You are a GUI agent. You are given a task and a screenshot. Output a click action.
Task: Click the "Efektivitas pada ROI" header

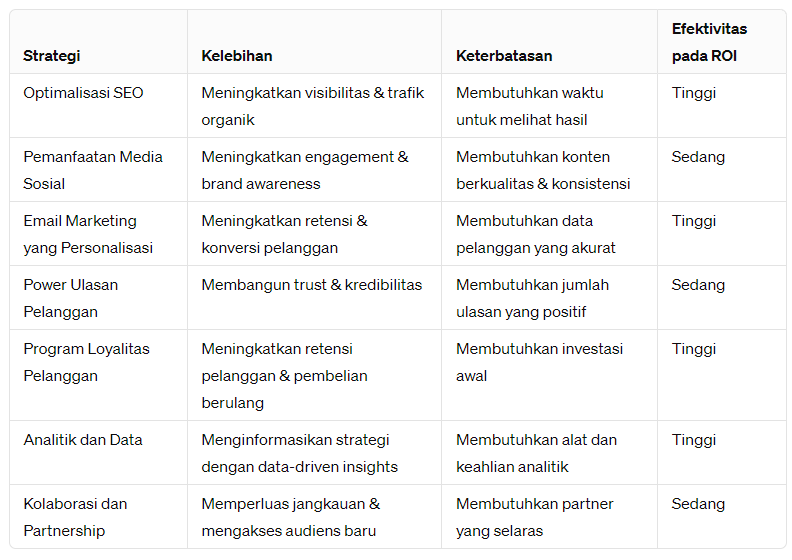pos(709,42)
